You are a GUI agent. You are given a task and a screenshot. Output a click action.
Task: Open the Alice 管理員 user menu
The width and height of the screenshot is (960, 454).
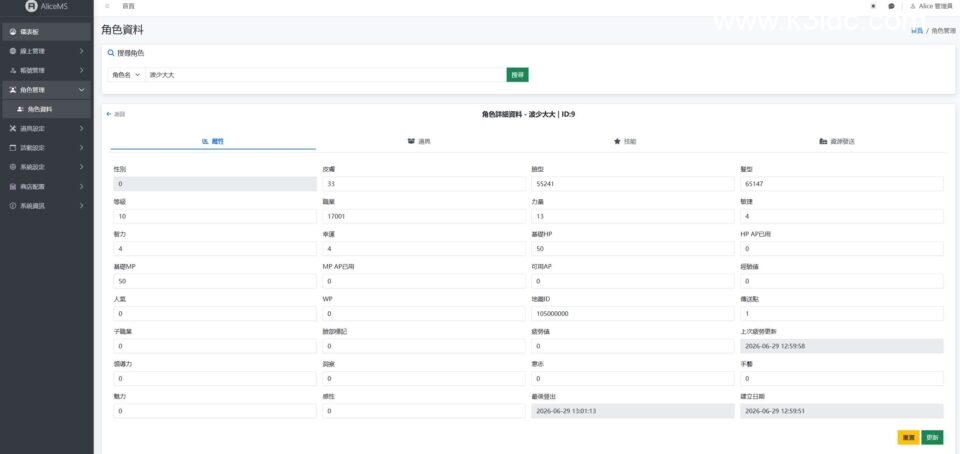(x=931, y=6)
